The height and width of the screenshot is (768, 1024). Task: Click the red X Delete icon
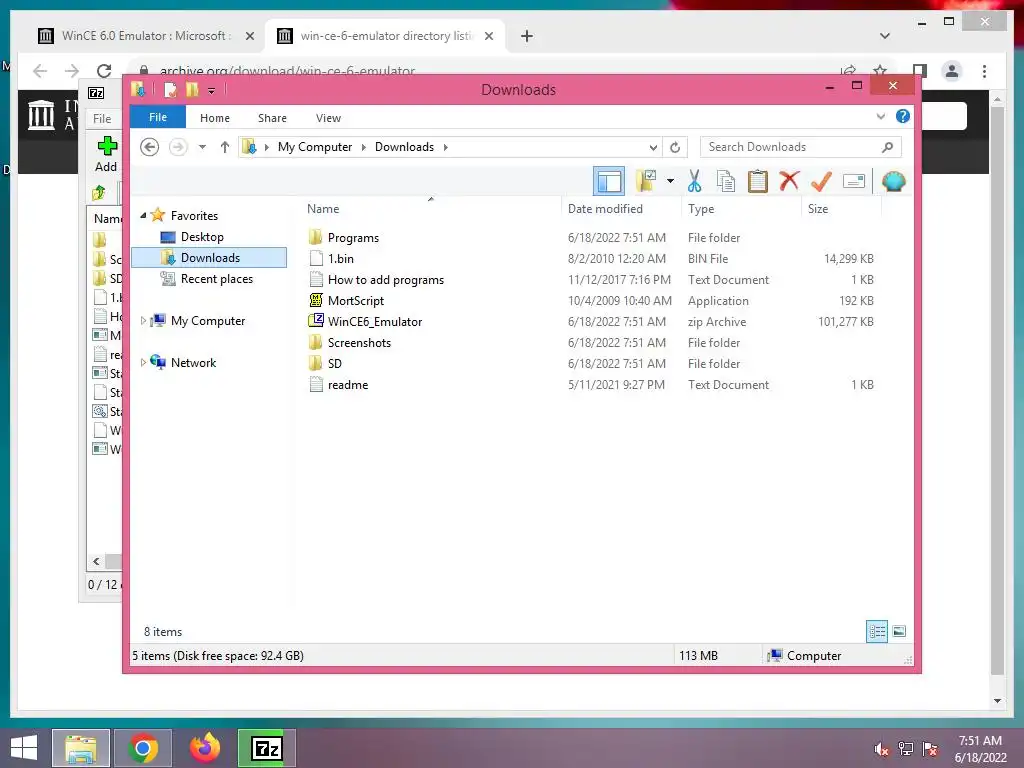(789, 180)
